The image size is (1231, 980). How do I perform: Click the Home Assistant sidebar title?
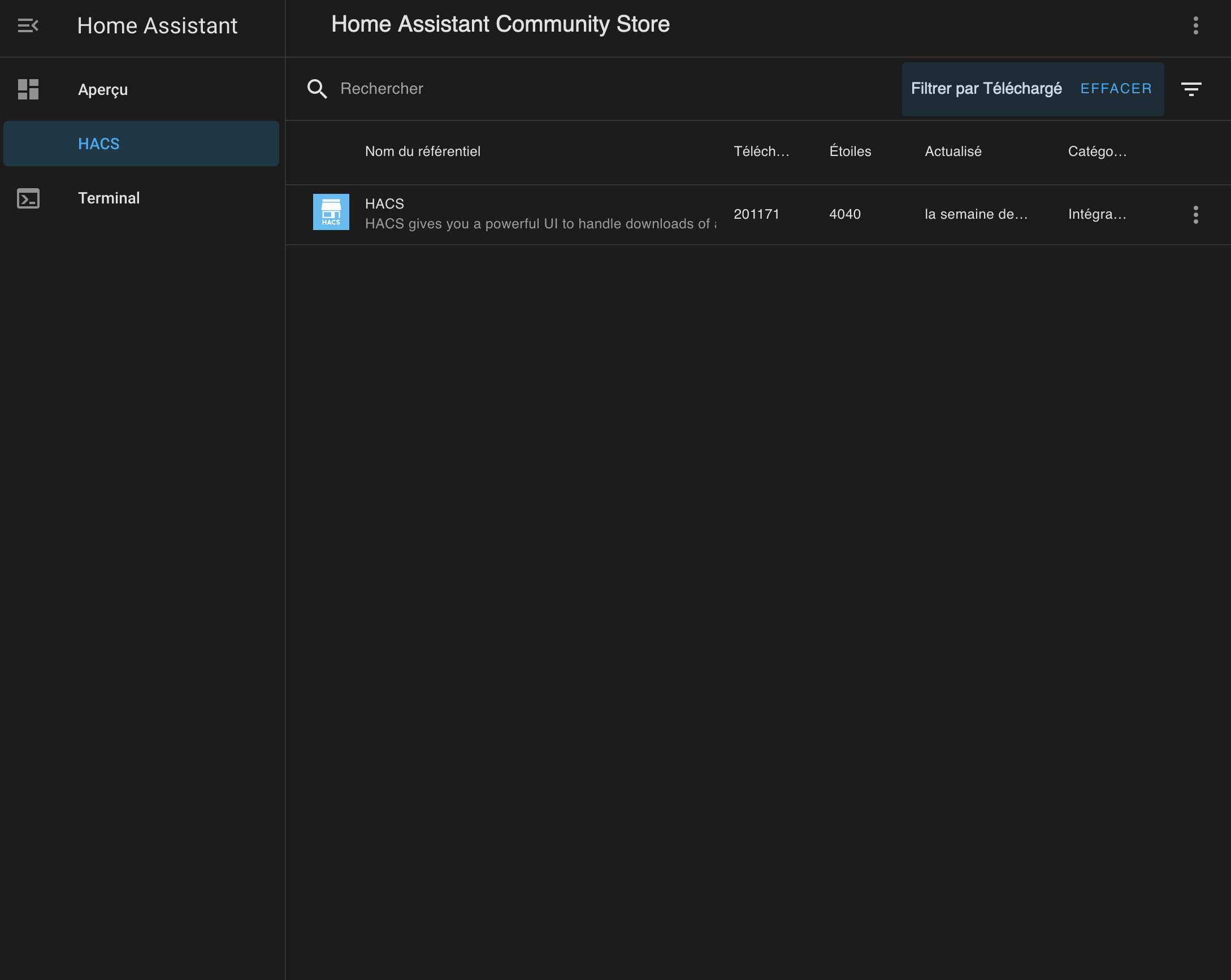pyautogui.click(x=157, y=25)
